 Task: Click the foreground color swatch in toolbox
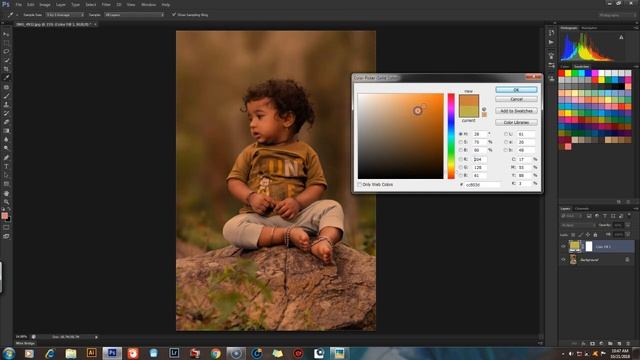4,216
